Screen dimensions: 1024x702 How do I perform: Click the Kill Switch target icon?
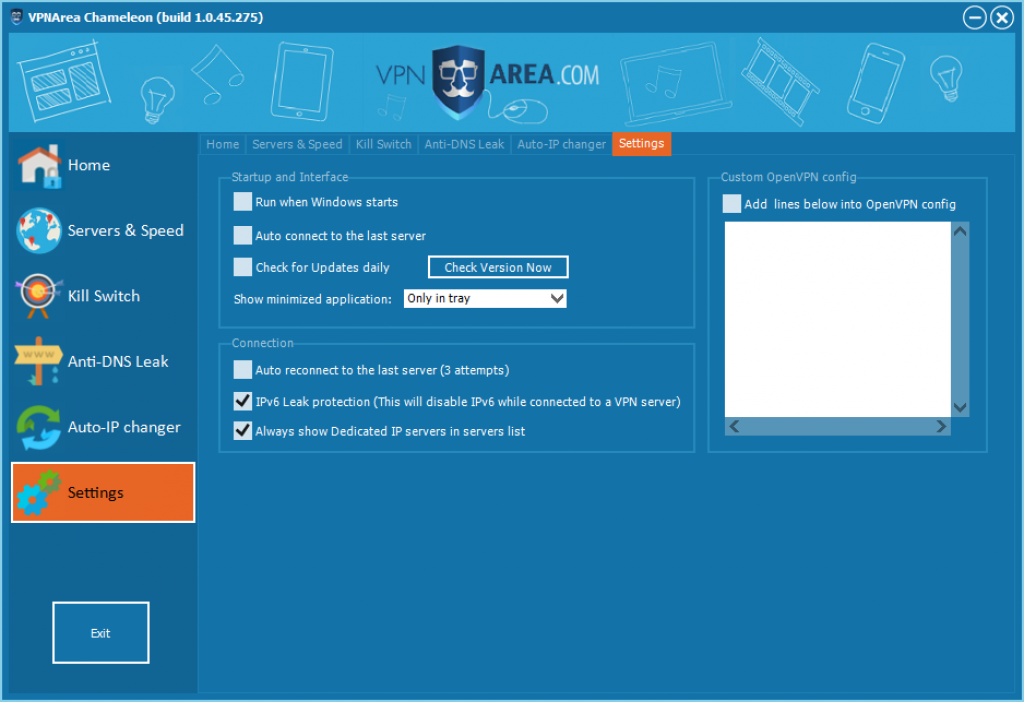coord(39,296)
